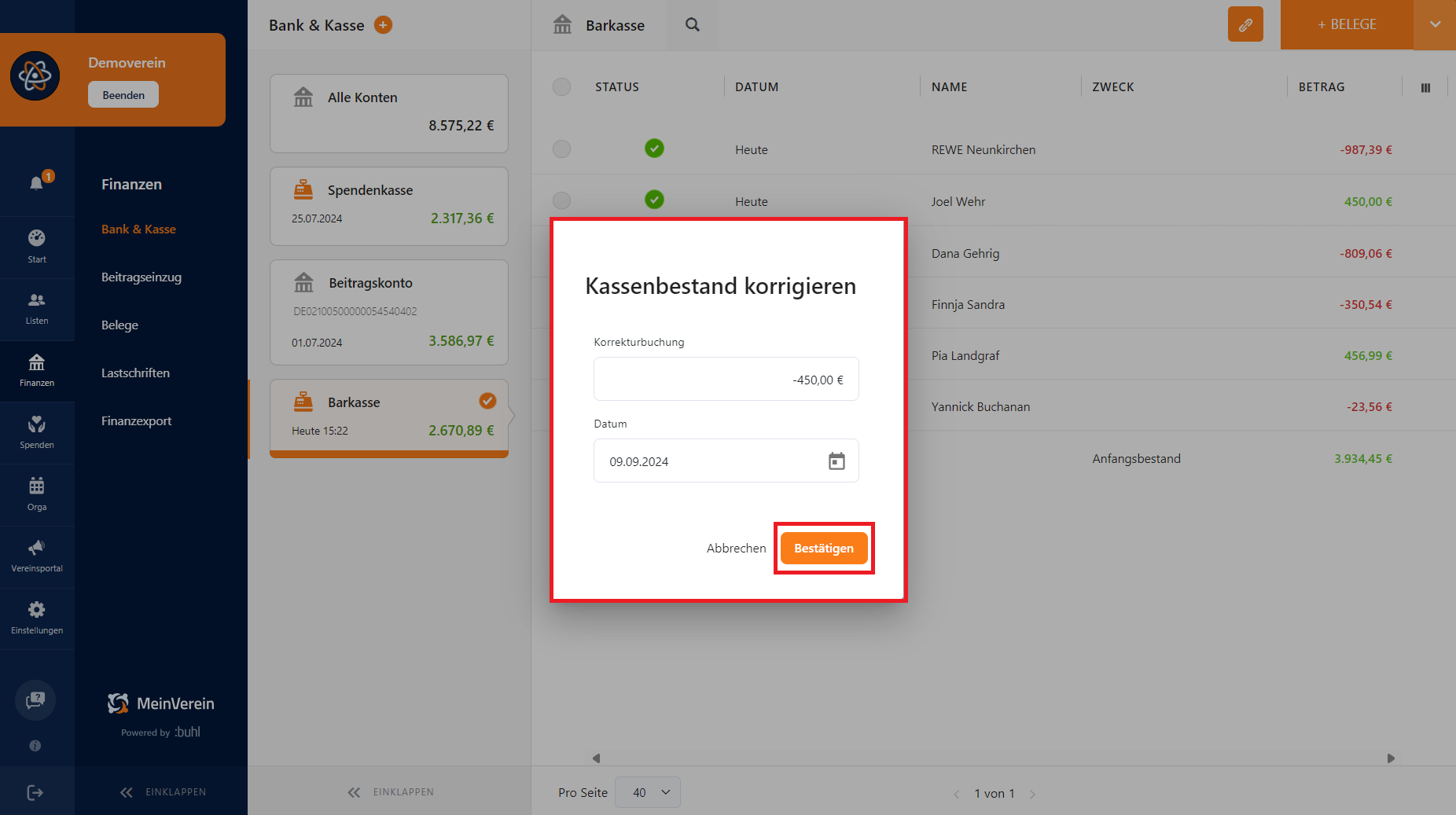Edit the Korrekturbuchung amount field
Screen dimensions: 1456x815
click(x=726, y=380)
